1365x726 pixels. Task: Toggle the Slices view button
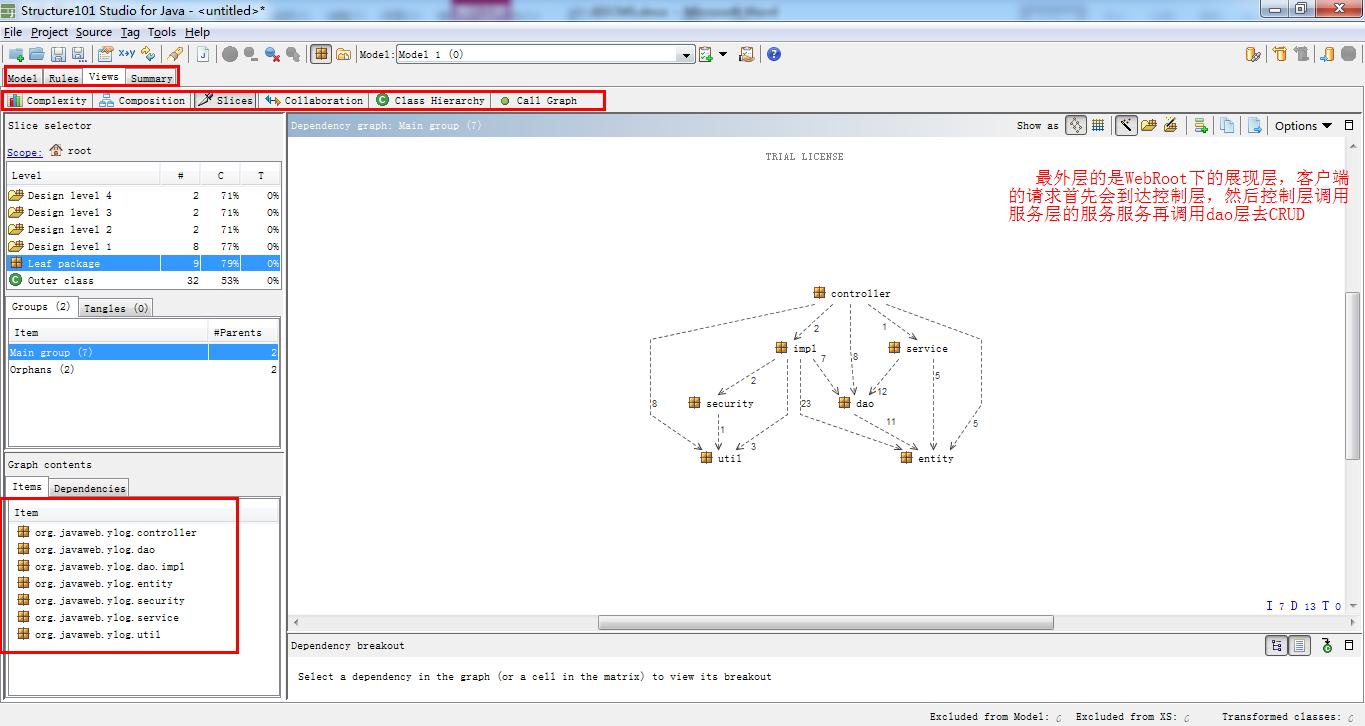(225, 100)
